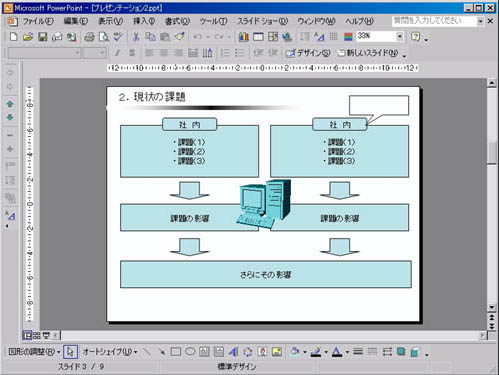Click the 新しいスライド button
499x375 pixels.
(x=368, y=53)
